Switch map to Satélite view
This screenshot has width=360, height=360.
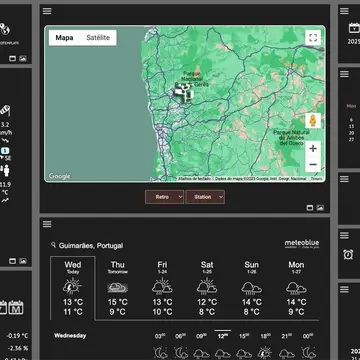point(98,38)
